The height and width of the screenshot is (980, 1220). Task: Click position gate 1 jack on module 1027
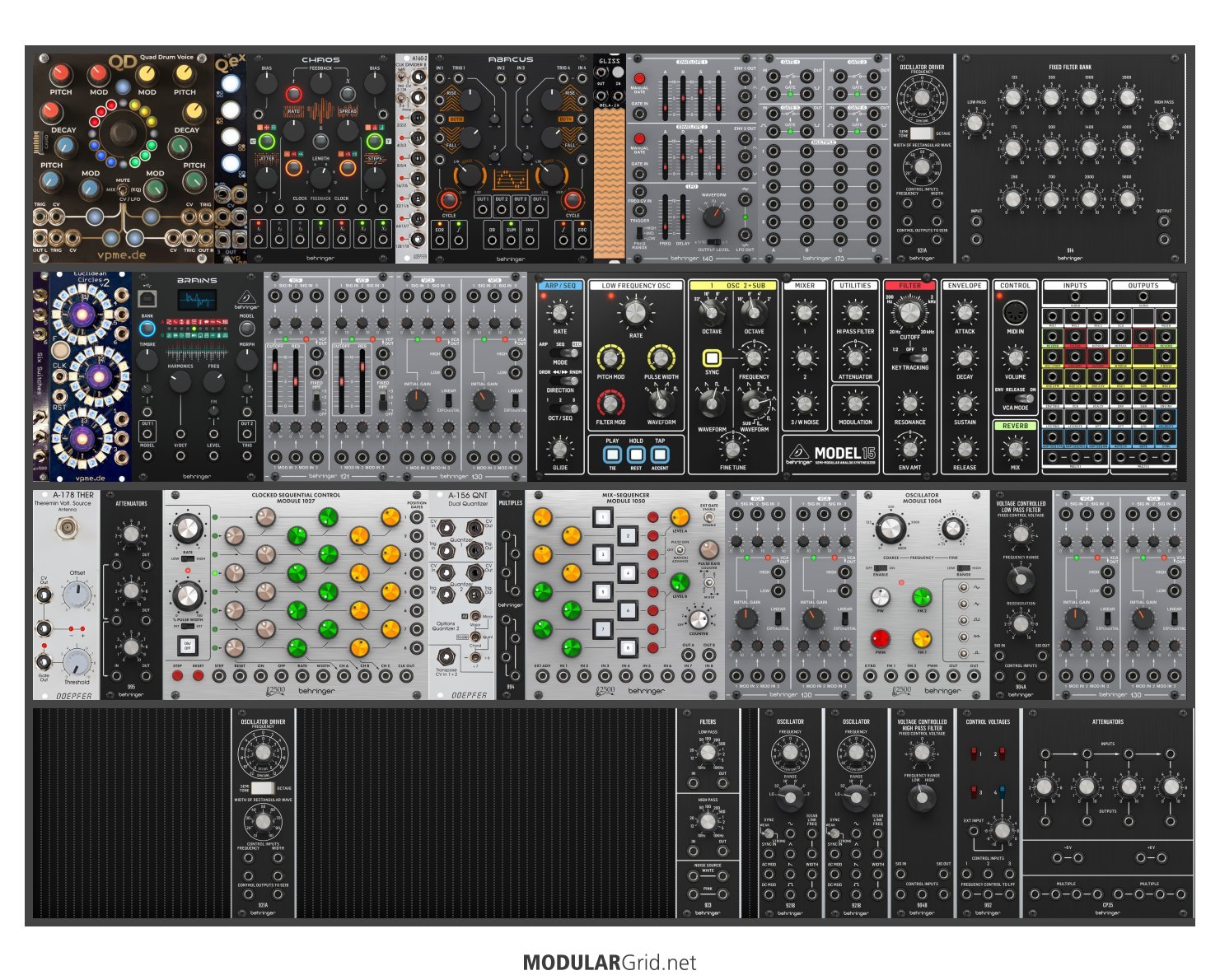[x=417, y=519]
